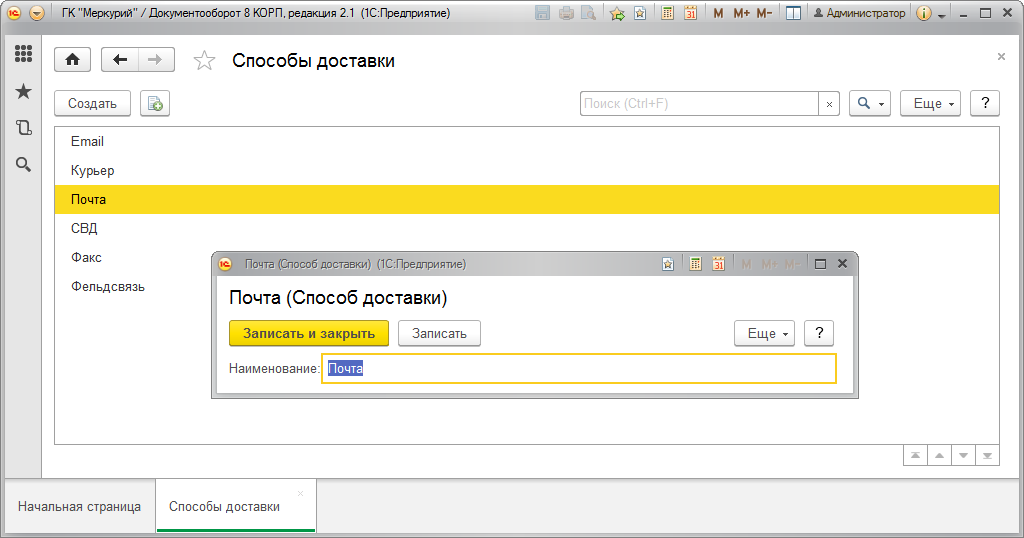1024x538 pixels.
Task: Navigate forward with right arrow
Action: pyautogui.click(x=155, y=59)
